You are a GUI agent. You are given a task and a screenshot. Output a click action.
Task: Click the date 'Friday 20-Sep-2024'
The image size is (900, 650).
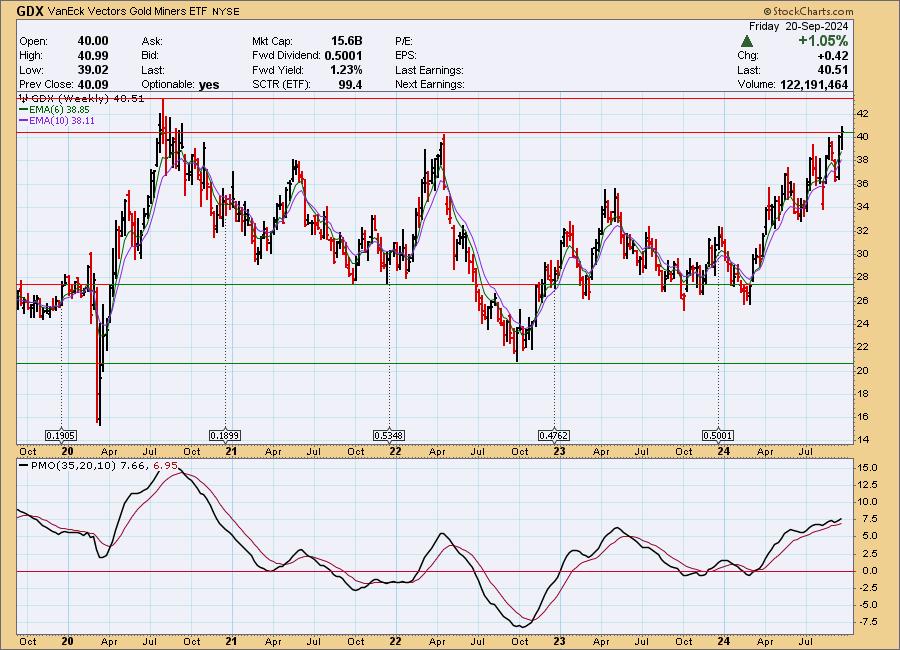(x=798, y=26)
